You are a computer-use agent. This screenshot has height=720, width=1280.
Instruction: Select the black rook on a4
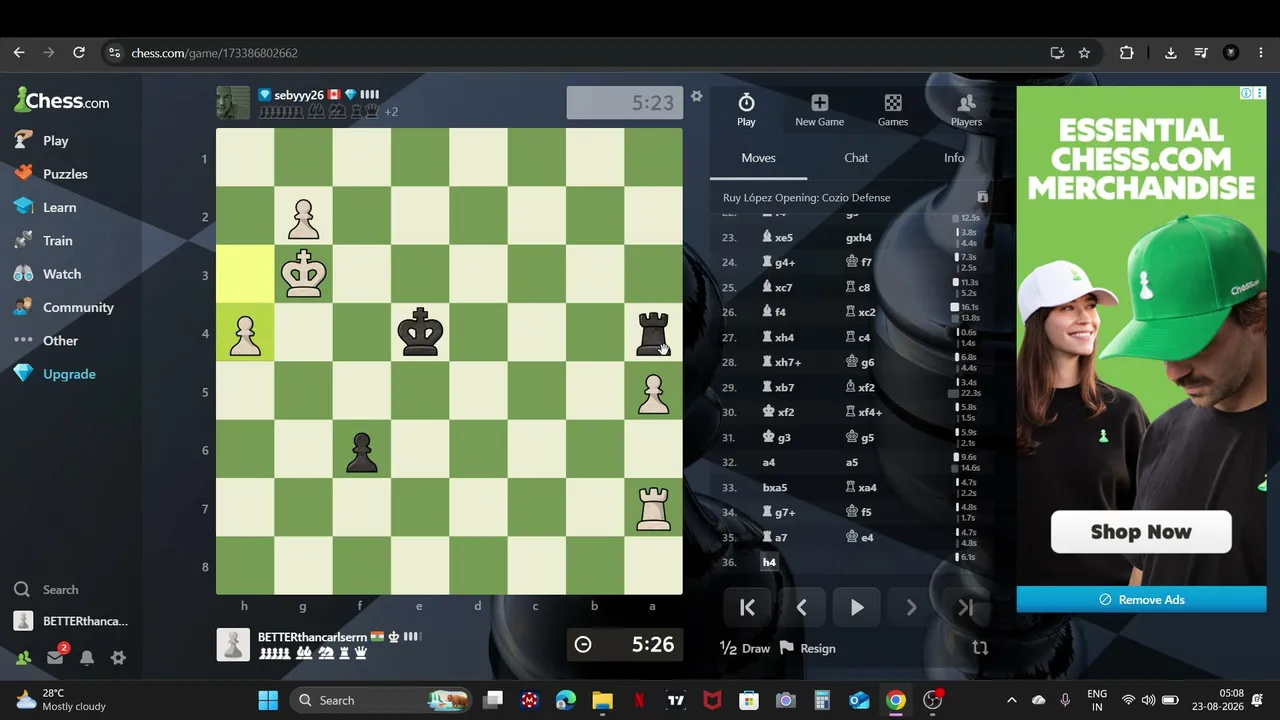coord(653,333)
